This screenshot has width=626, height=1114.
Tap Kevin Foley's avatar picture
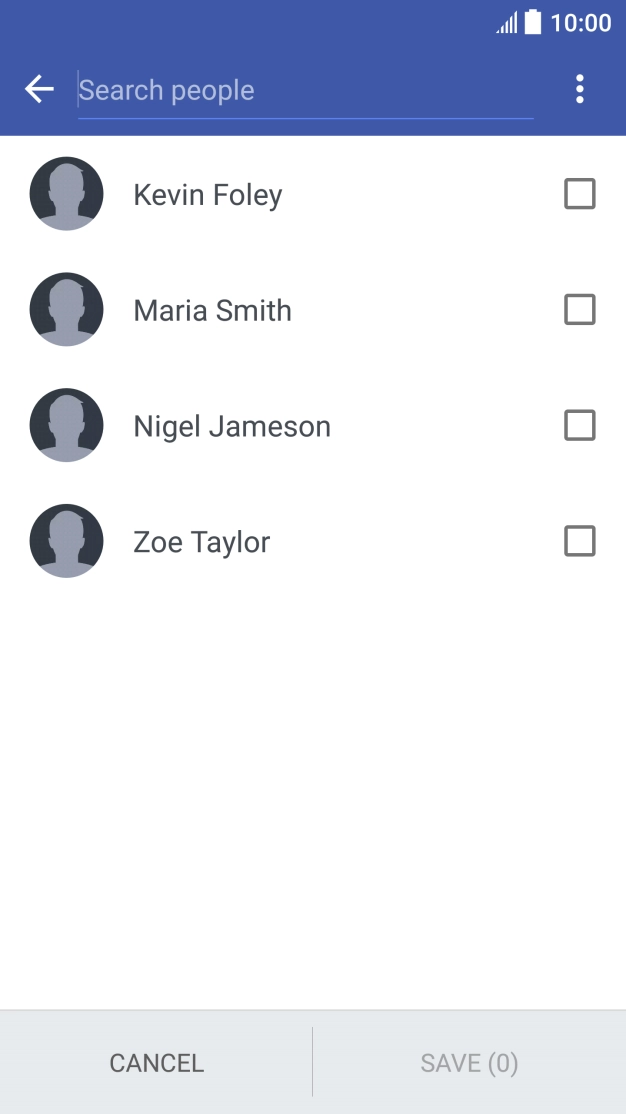coord(66,194)
